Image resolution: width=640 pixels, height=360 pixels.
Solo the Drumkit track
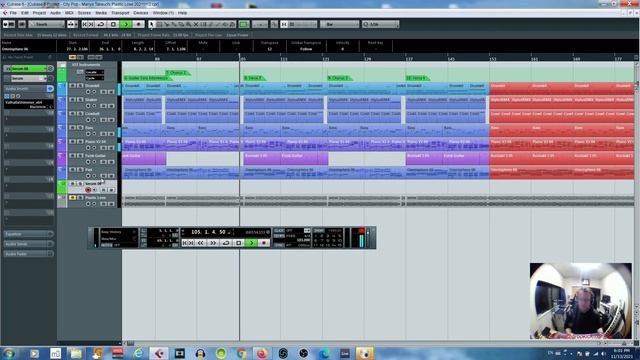(x=80, y=86)
